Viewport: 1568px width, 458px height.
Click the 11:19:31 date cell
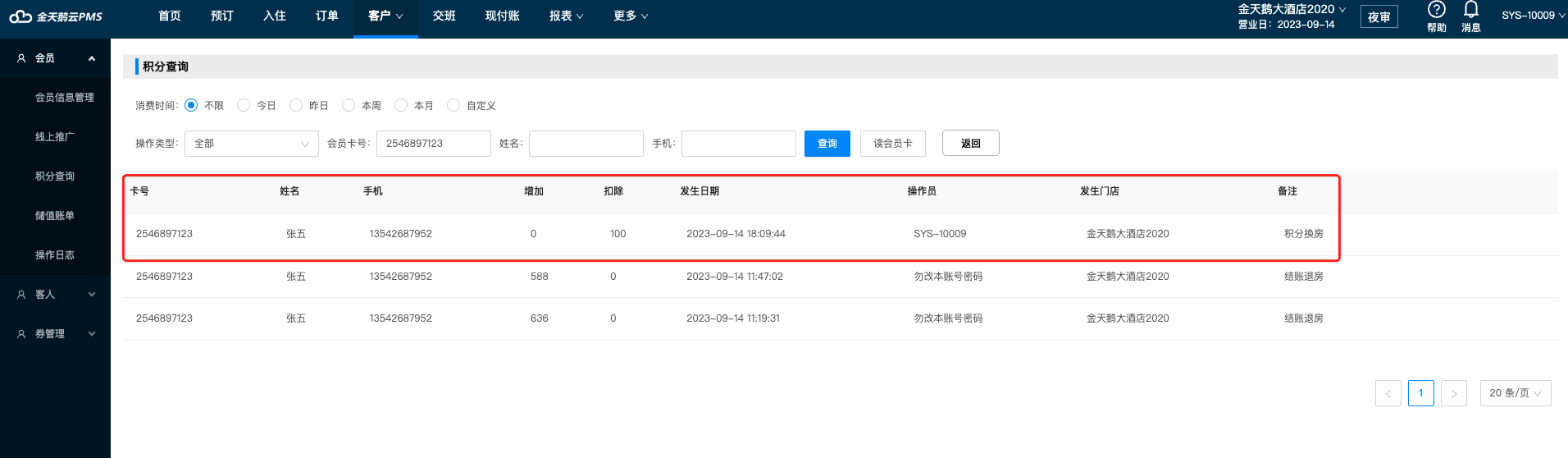click(x=733, y=318)
